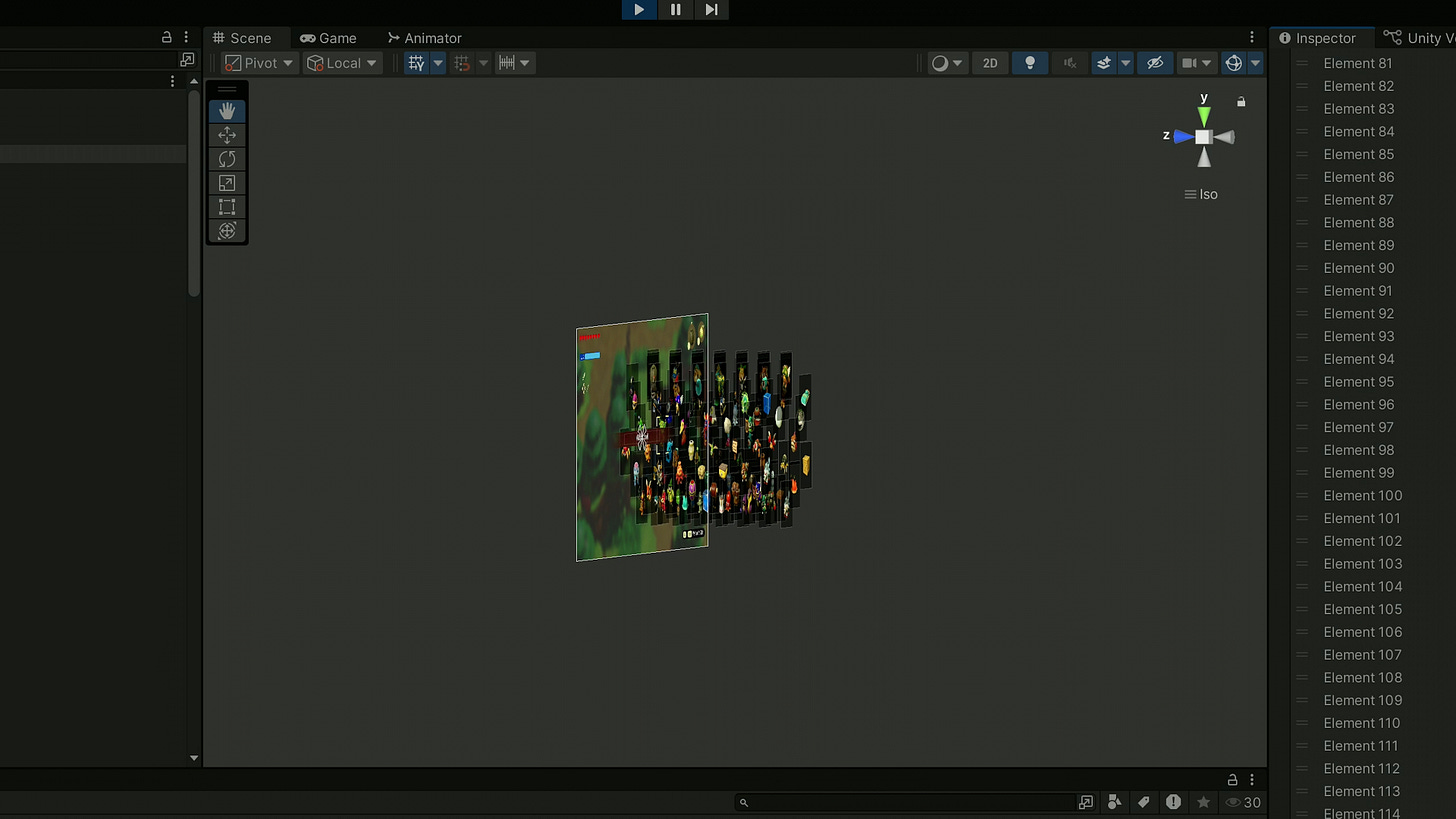
Task: Click the project search input field
Action: 905,802
